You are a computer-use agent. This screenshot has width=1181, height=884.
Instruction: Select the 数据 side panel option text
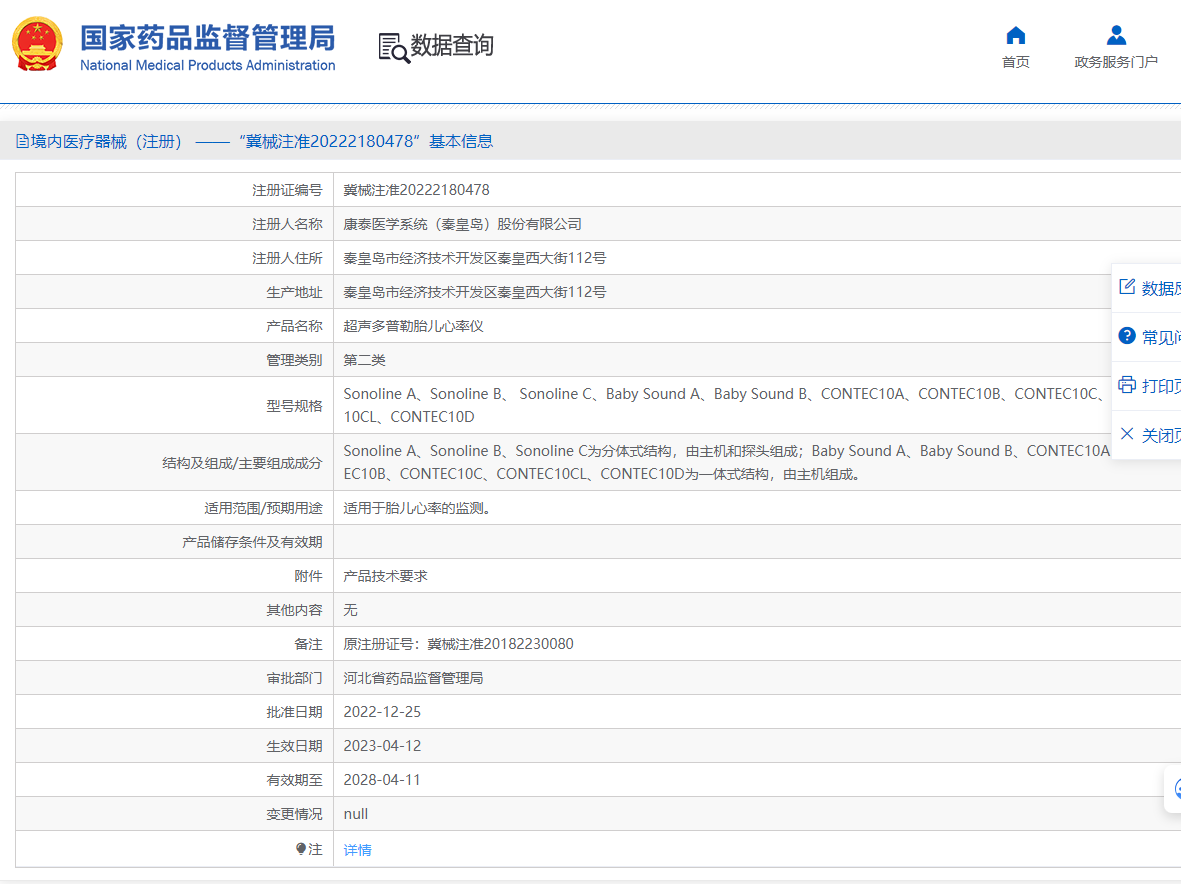click(1161, 288)
